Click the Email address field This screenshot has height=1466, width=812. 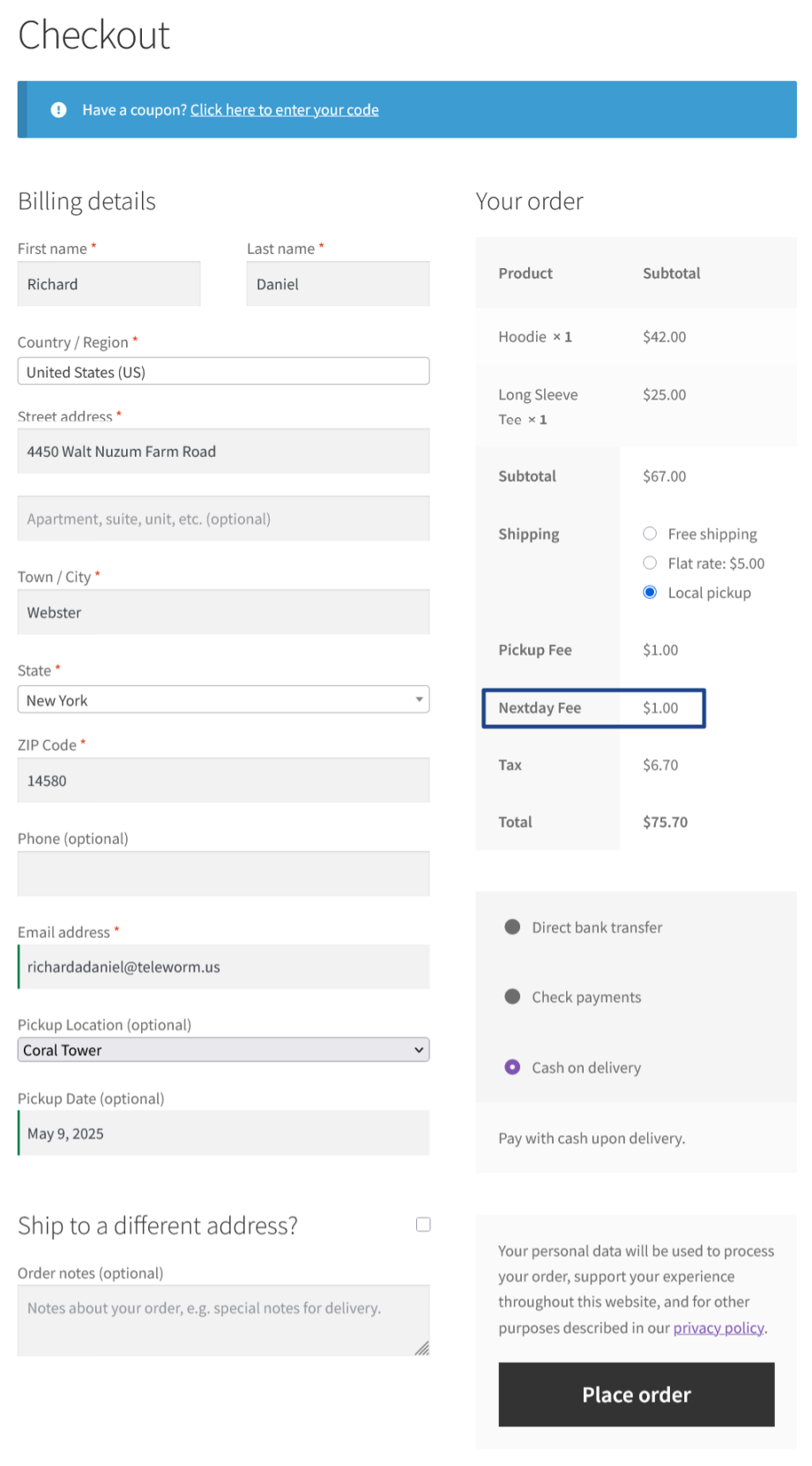[223, 967]
